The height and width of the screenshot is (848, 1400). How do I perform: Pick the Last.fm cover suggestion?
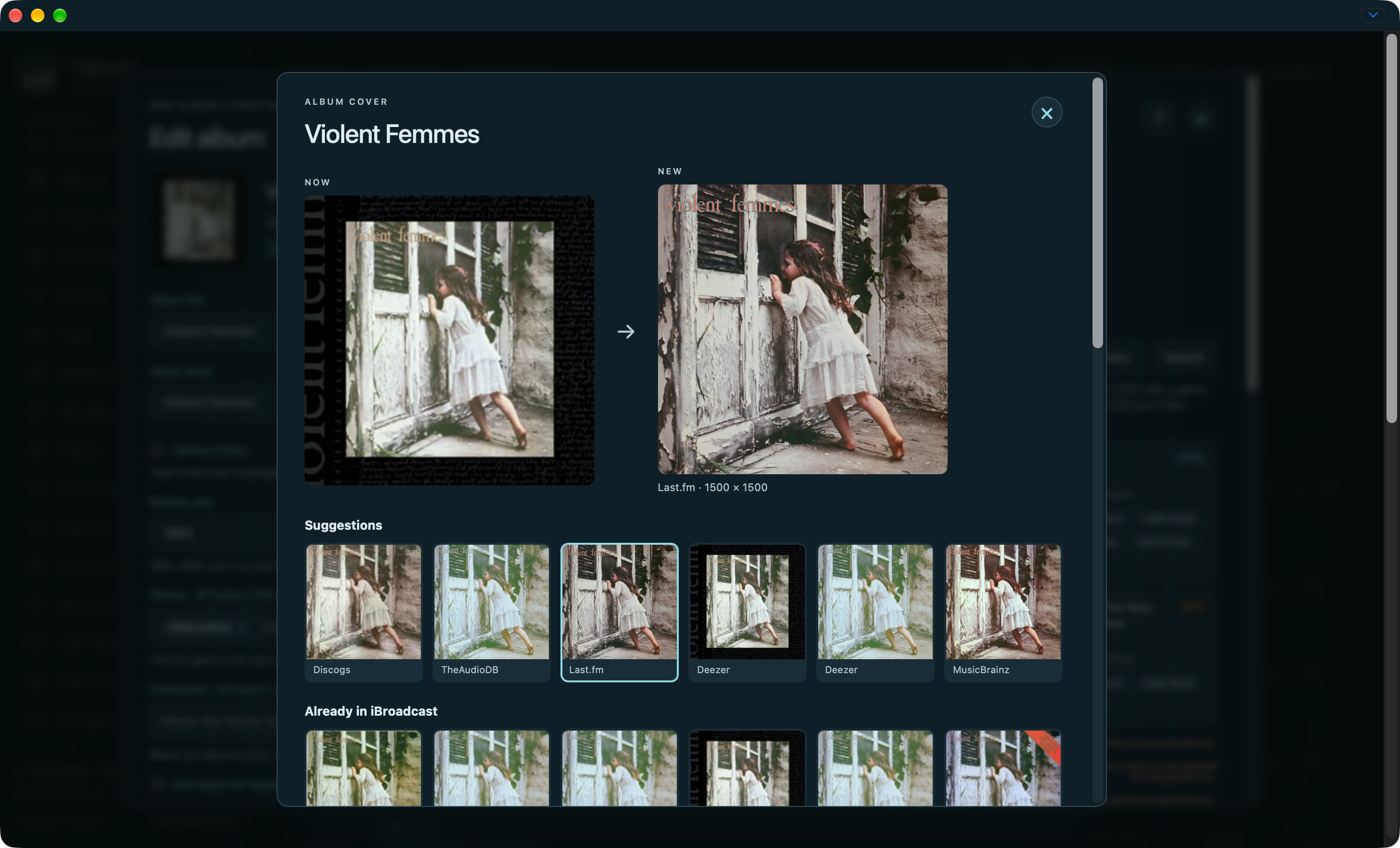[x=619, y=612]
